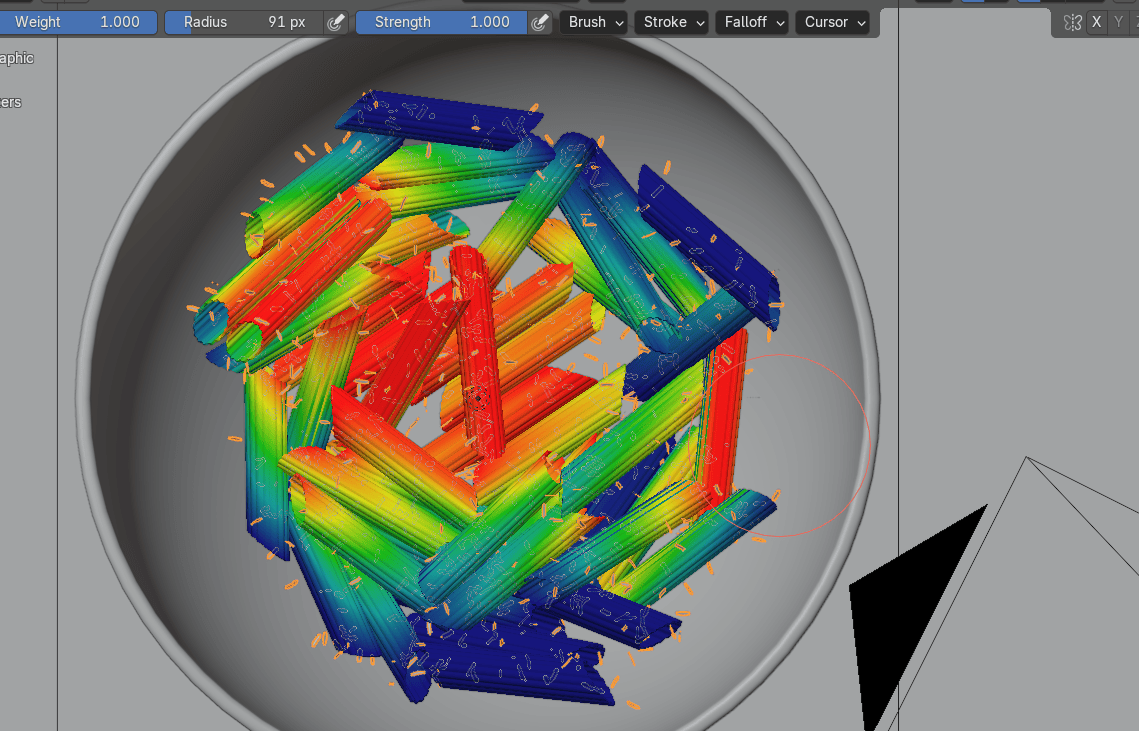Expand the Cursor options dropdown
The image size is (1139, 731).
coord(832,22)
